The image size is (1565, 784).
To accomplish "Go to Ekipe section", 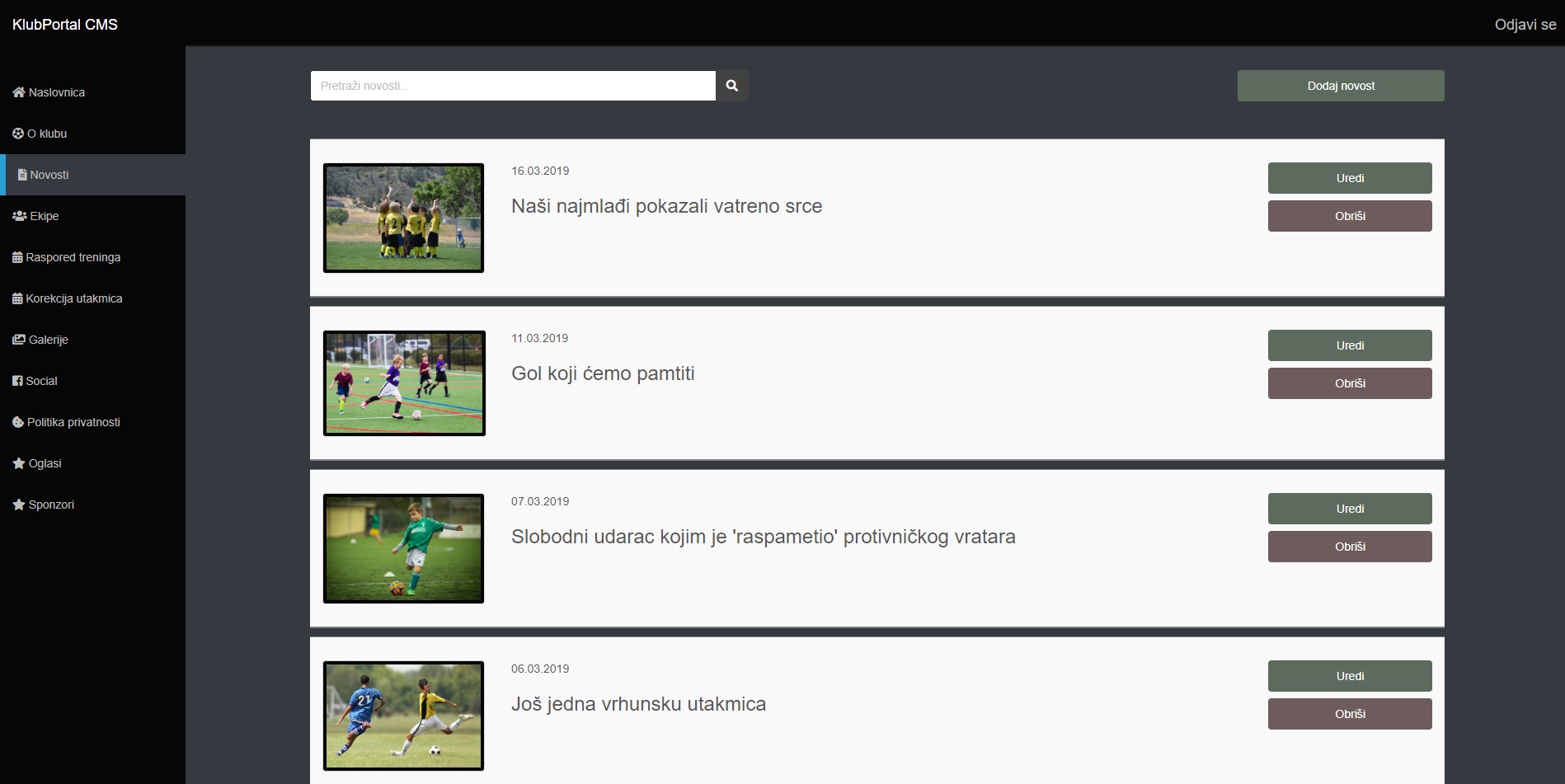I will (92, 216).
